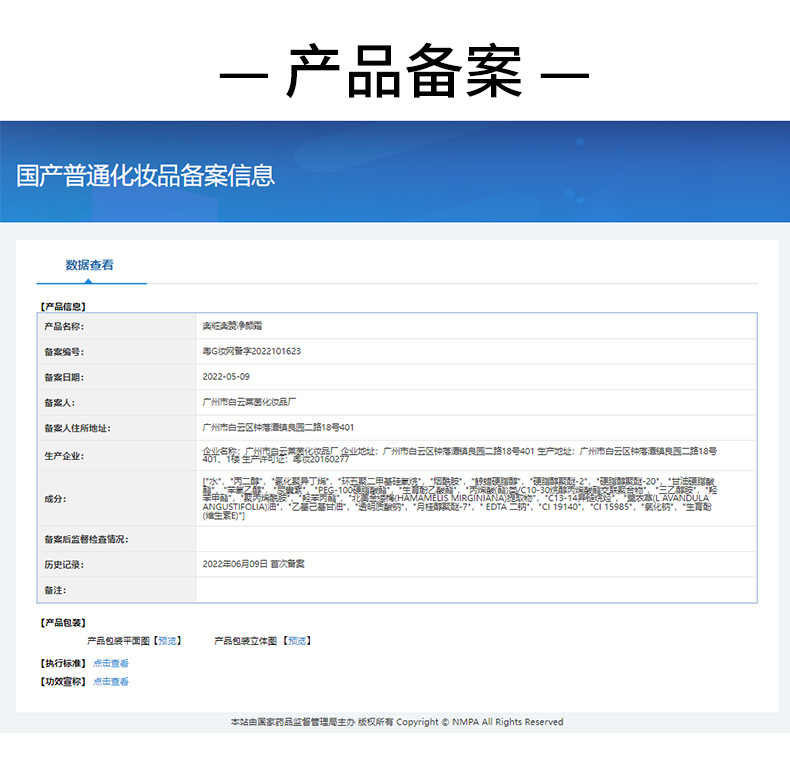The width and height of the screenshot is (790, 770).
Task: Click the 备案日期 label
Action: [64, 377]
